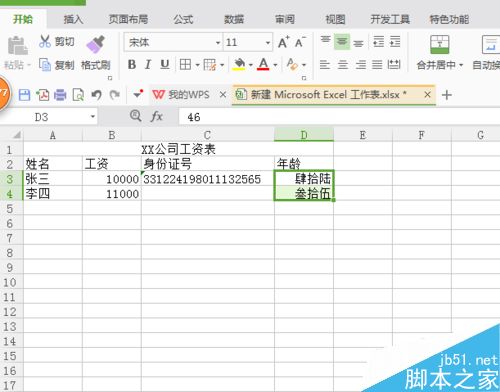Image resolution: width=500 pixels, height=392 pixels.
Task: Open the 开发工具 tab
Action: (390, 19)
